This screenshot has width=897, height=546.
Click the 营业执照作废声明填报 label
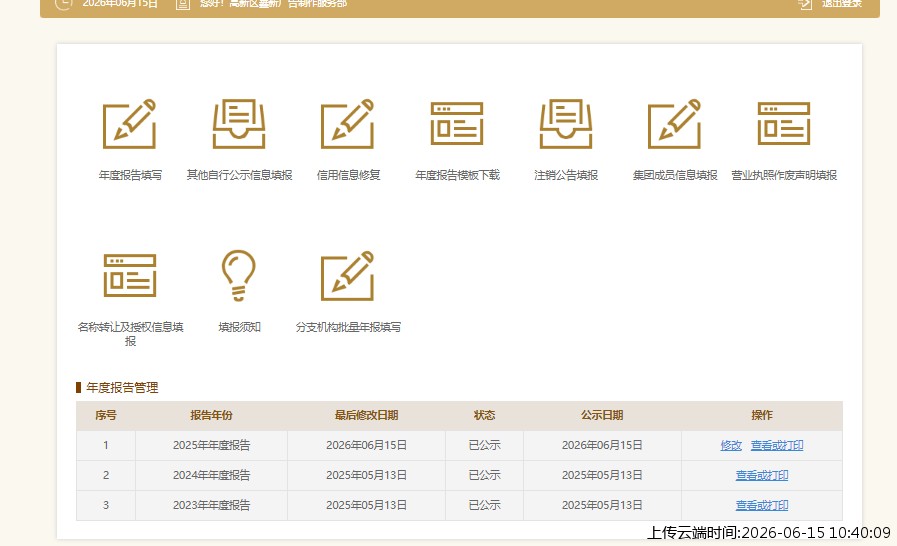(784, 175)
